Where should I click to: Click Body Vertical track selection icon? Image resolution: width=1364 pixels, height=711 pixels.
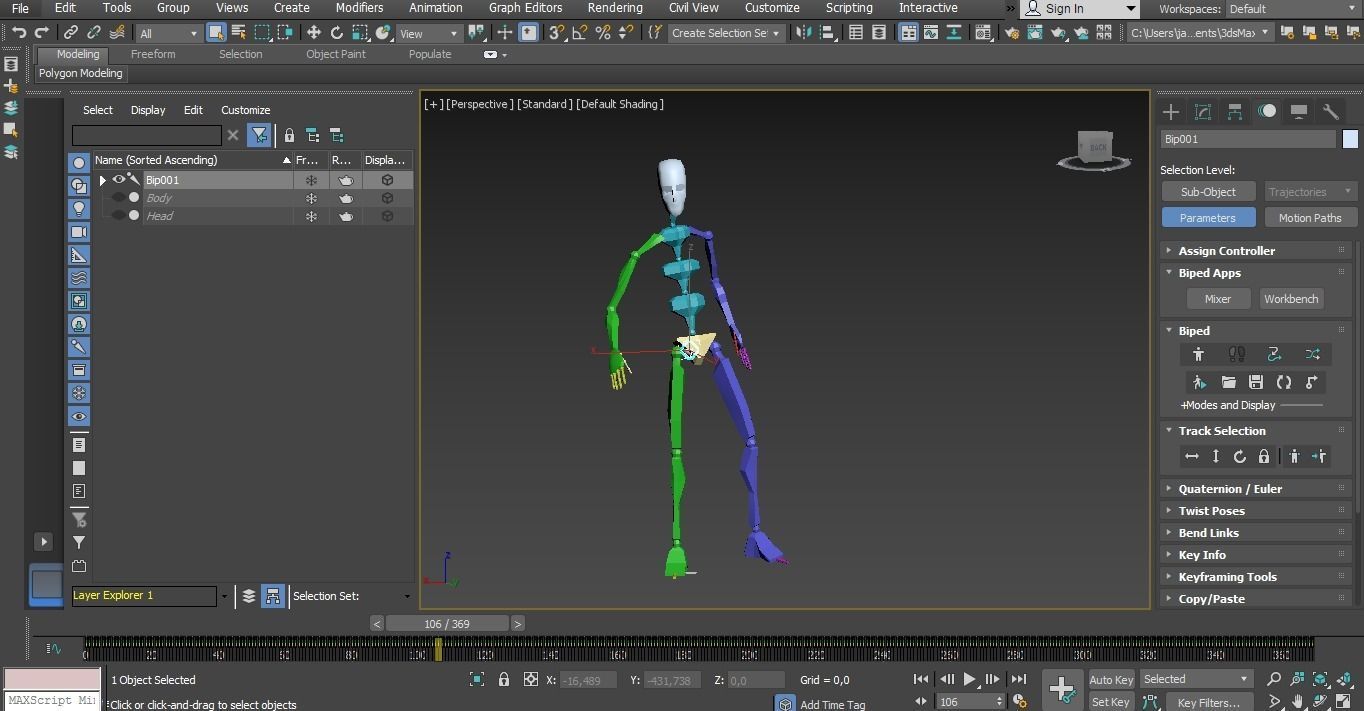tap(1215, 456)
